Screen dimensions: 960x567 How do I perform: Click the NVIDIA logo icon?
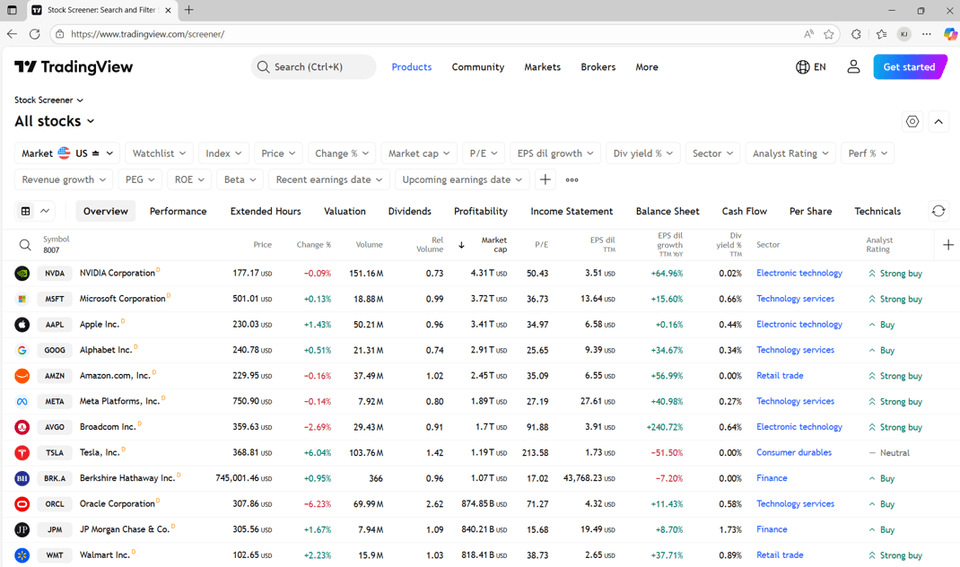22,273
